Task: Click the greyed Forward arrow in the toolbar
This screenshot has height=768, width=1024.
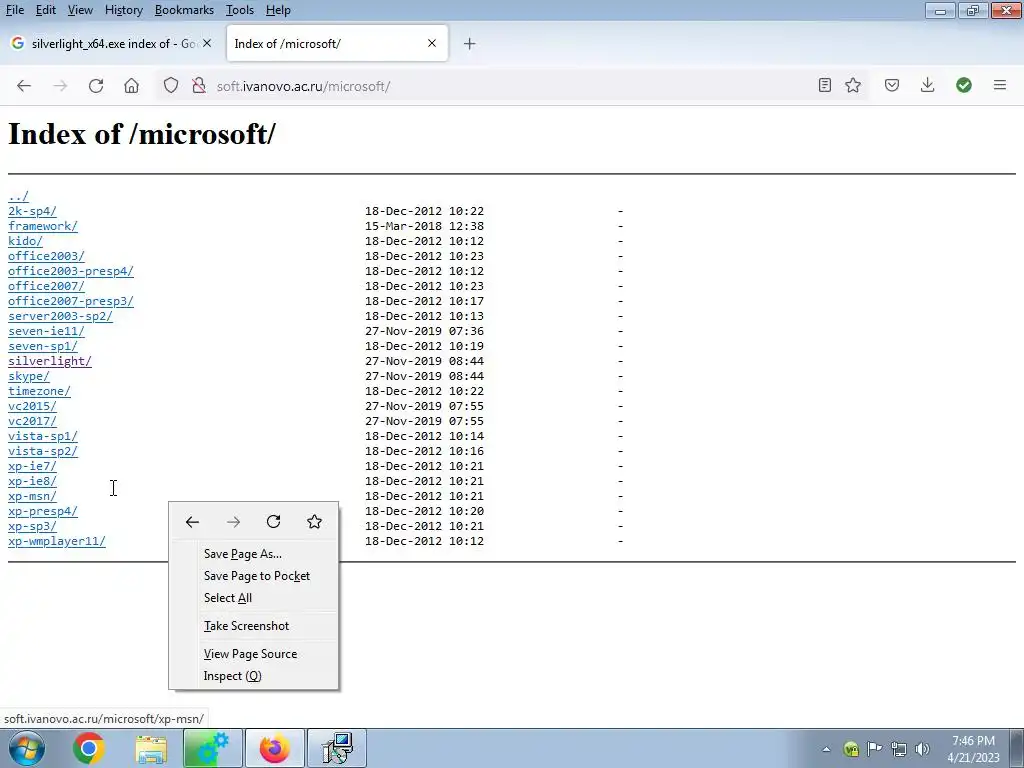Action: [x=60, y=86]
